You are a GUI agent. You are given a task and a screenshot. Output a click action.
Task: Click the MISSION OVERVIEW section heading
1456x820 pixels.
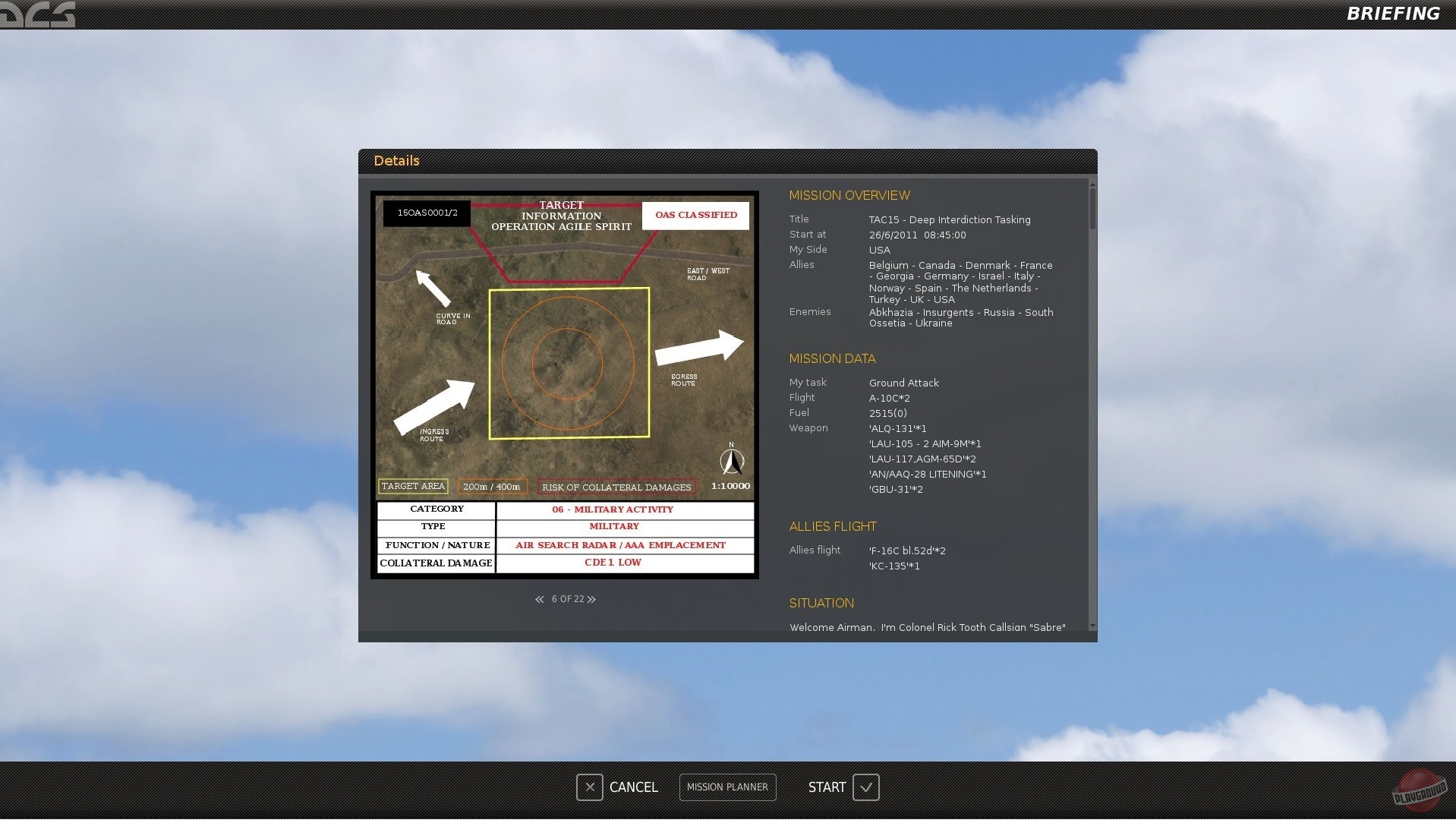849,195
